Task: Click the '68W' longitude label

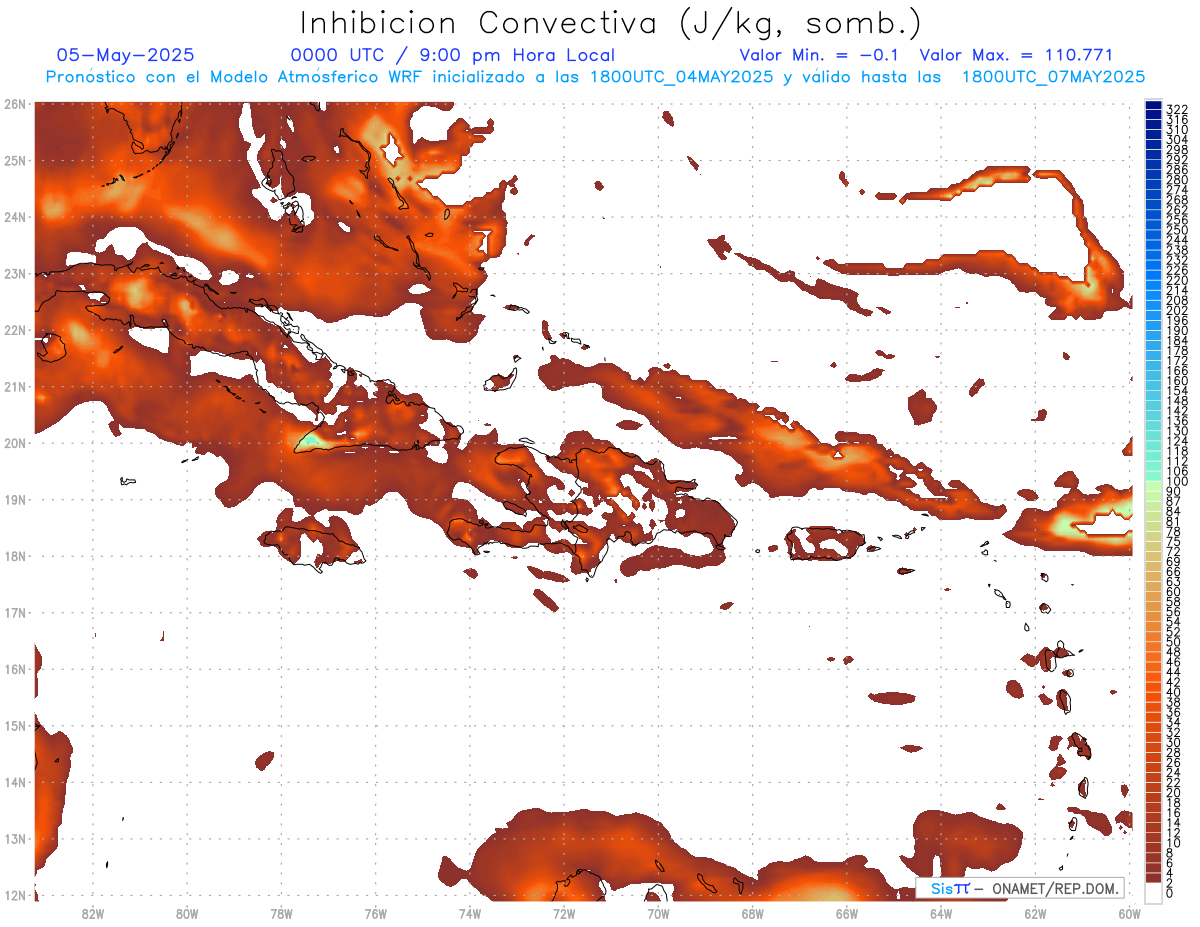Action: pos(752,913)
